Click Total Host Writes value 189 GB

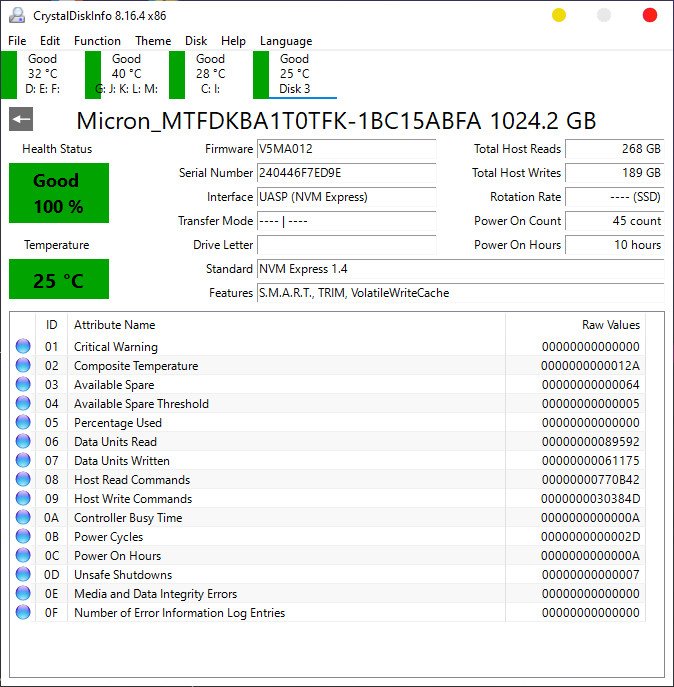(615, 173)
